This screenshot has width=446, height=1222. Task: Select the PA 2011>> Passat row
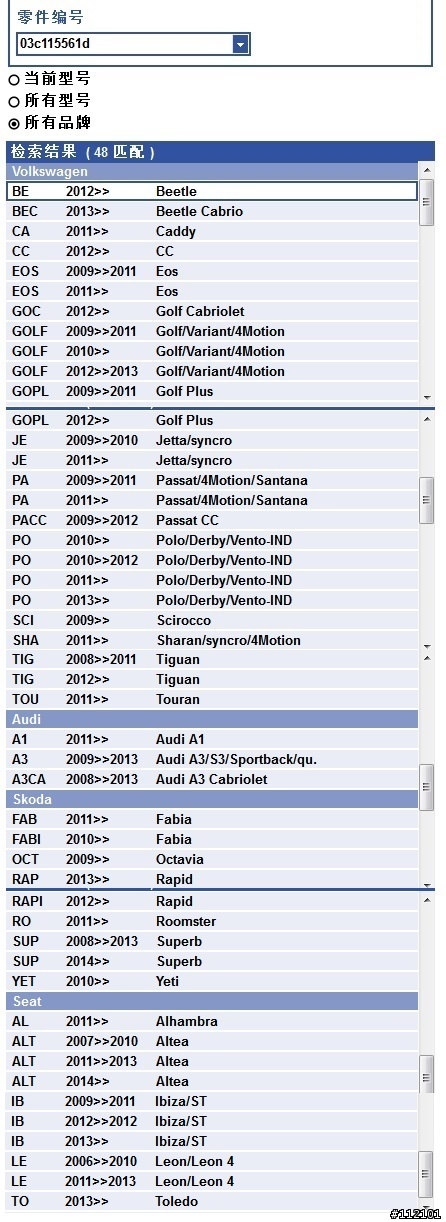click(212, 500)
